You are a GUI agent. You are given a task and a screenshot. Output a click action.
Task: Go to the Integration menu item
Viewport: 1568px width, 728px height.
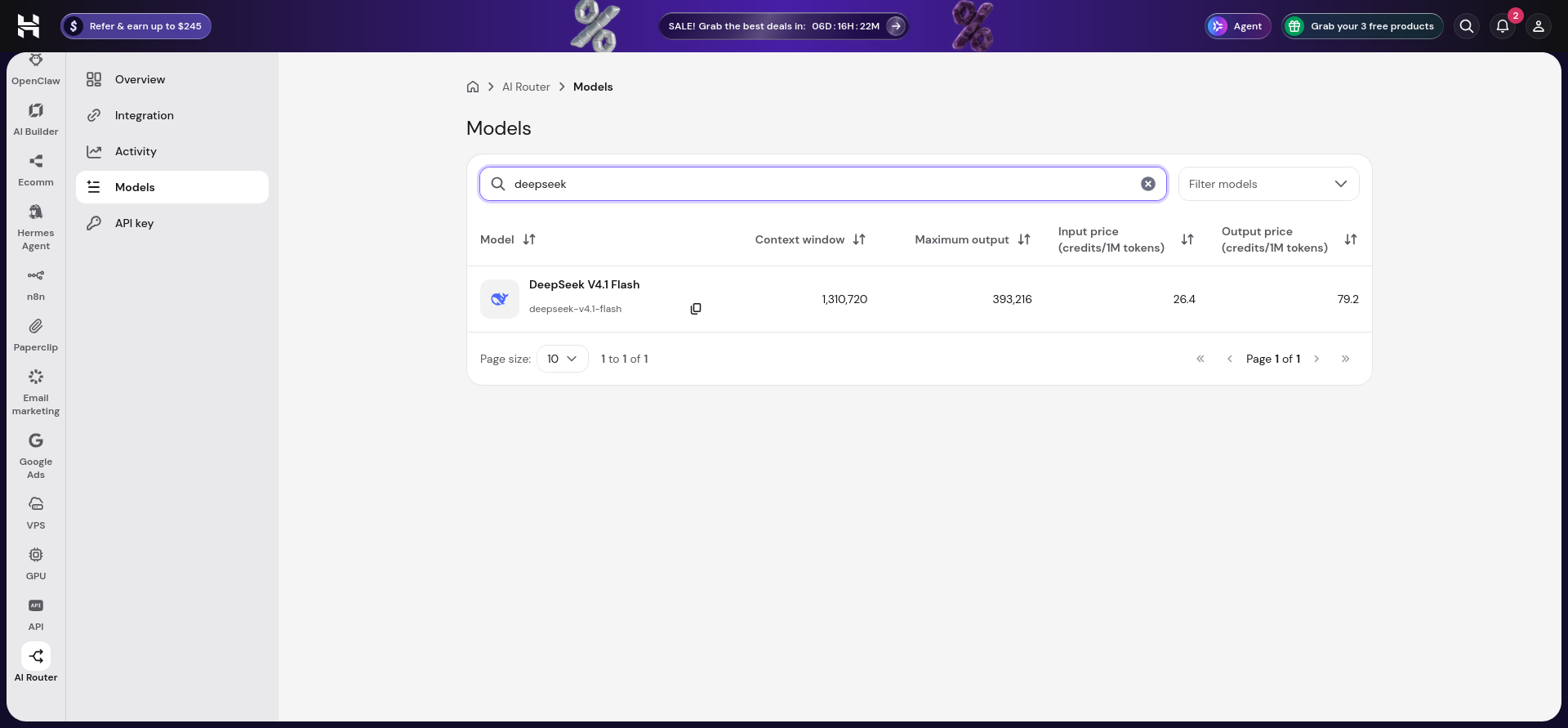[x=172, y=115]
